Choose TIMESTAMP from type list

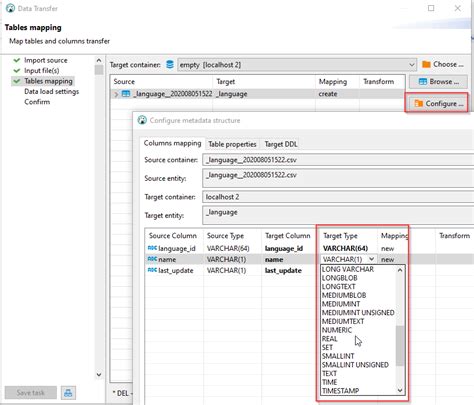click(x=340, y=390)
